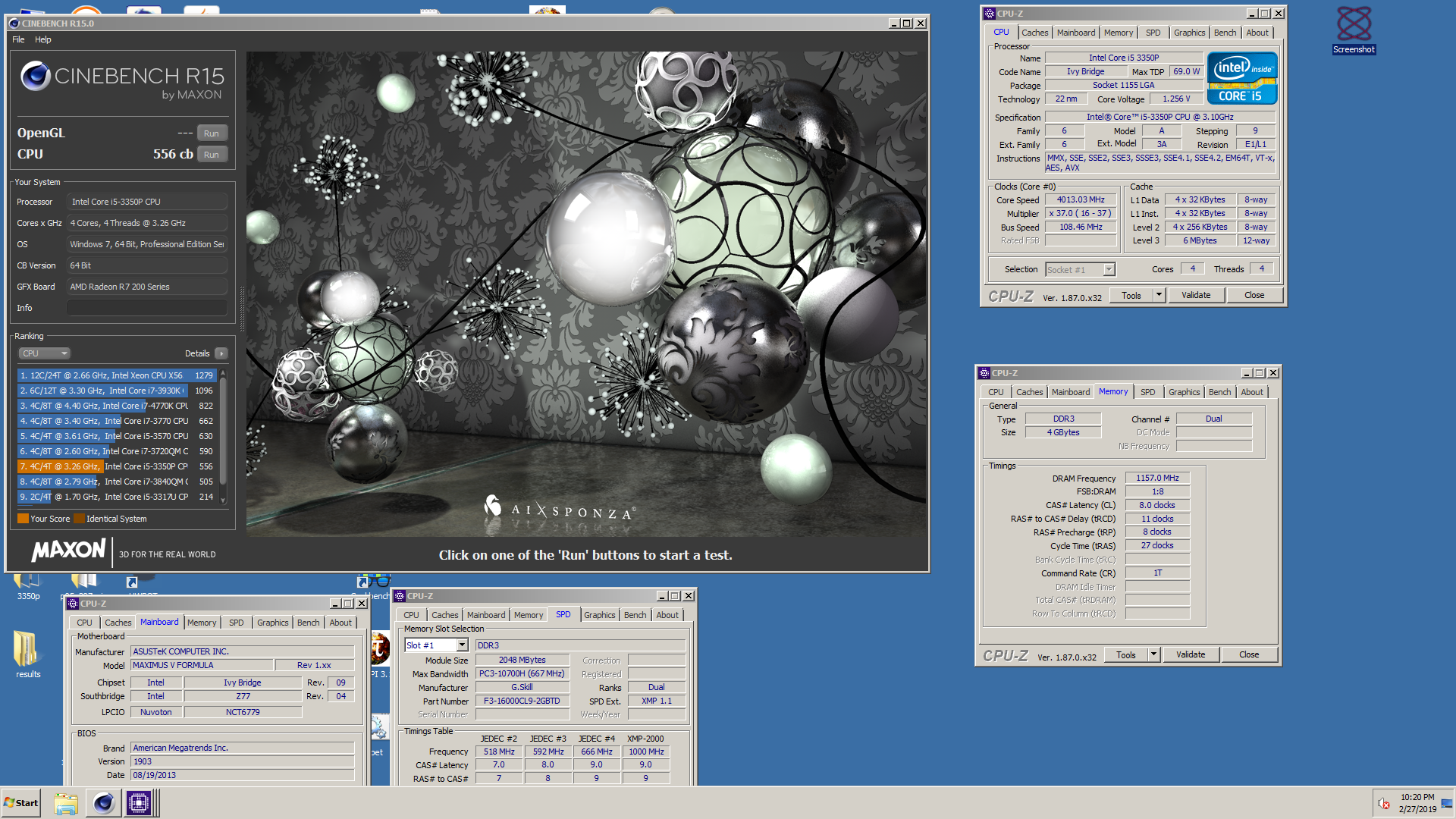Select highlighted ranking row i5-3350P 556
The image size is (1456, 819).
pos(117,466)
